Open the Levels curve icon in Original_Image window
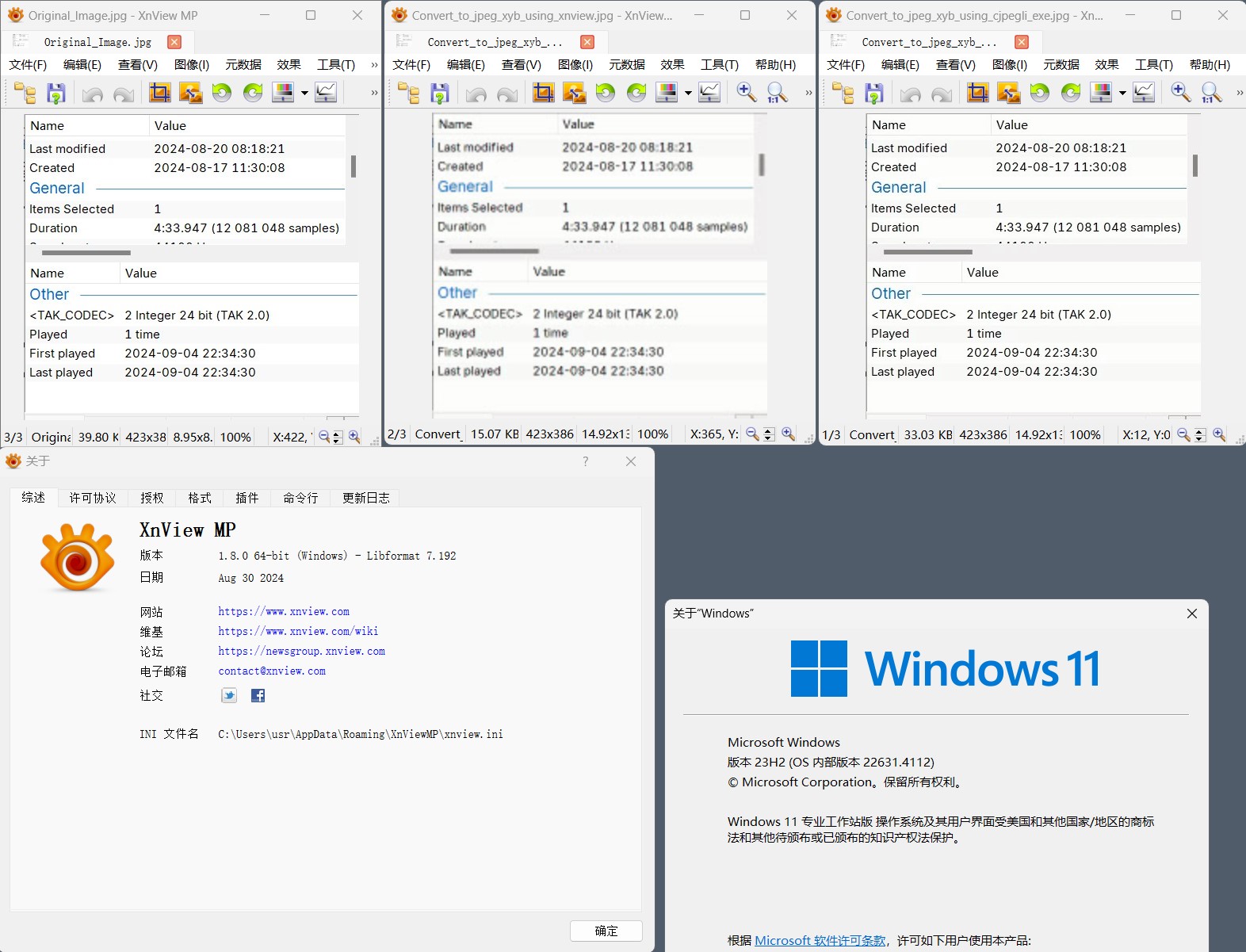1246x952 pixels. coord(326,93)
